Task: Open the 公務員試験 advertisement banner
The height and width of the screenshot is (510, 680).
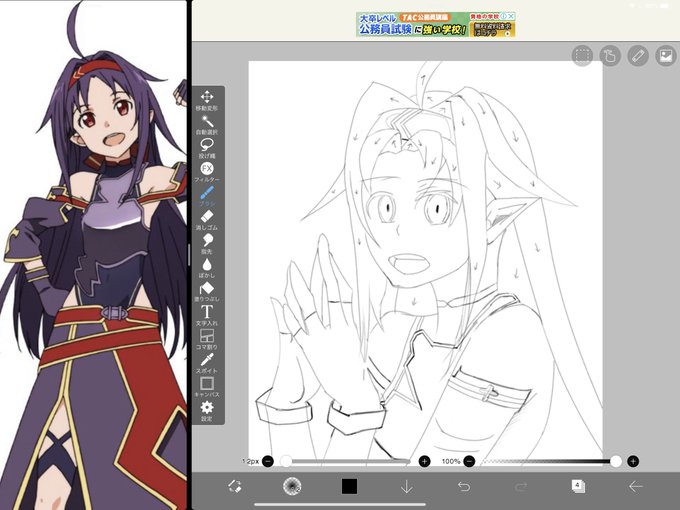Action: pos(435,25)
